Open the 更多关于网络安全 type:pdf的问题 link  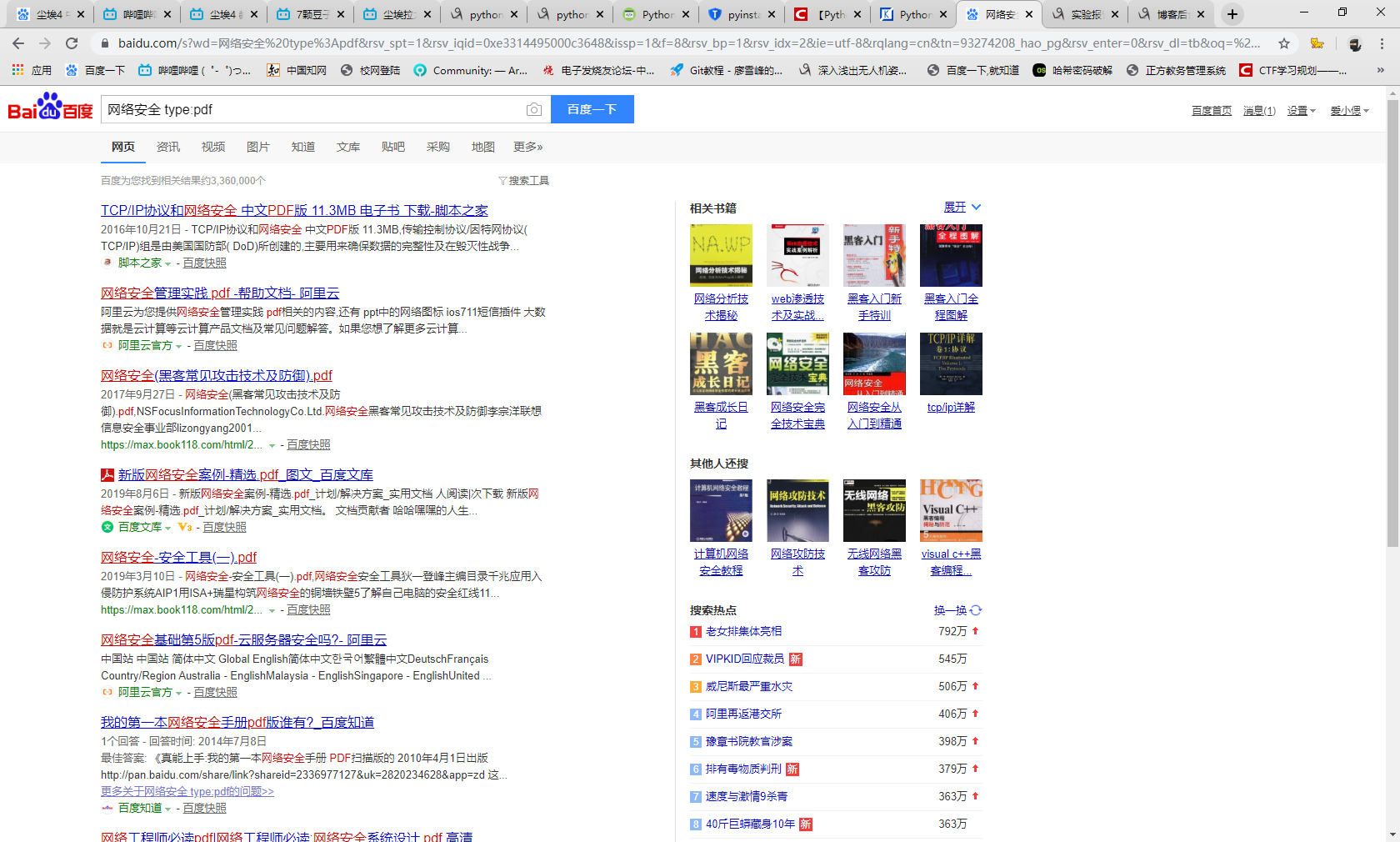click(x=187, y=792)
